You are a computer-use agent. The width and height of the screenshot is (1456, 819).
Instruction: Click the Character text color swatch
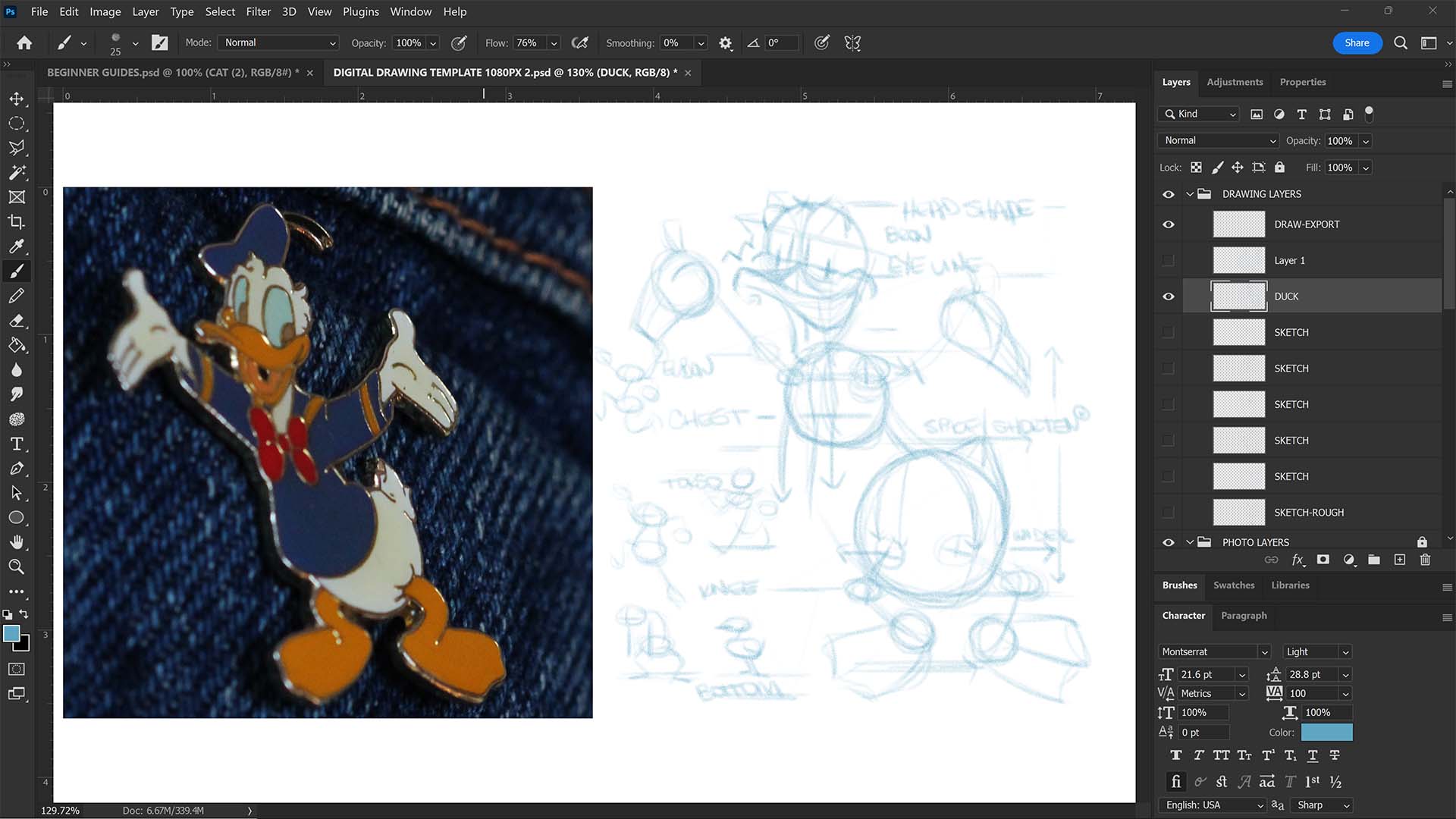tap(1326, 733)
